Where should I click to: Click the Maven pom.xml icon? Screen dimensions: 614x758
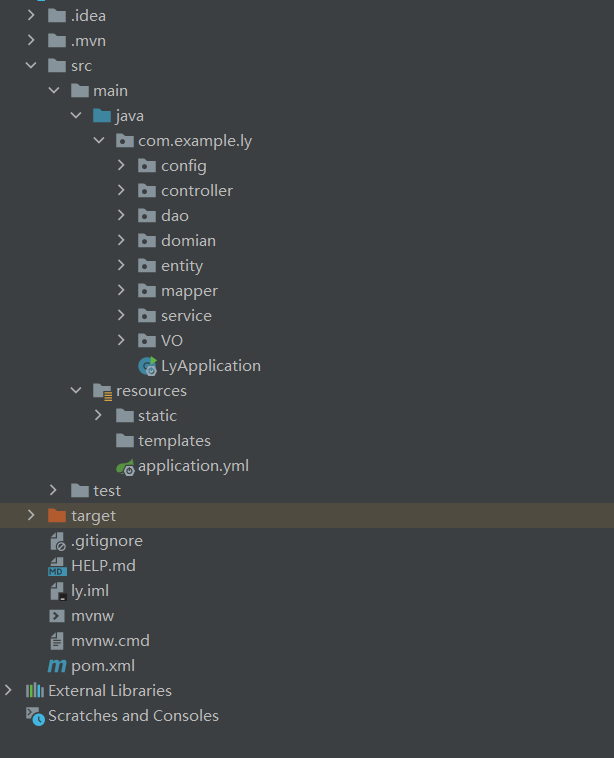(57, 666)
